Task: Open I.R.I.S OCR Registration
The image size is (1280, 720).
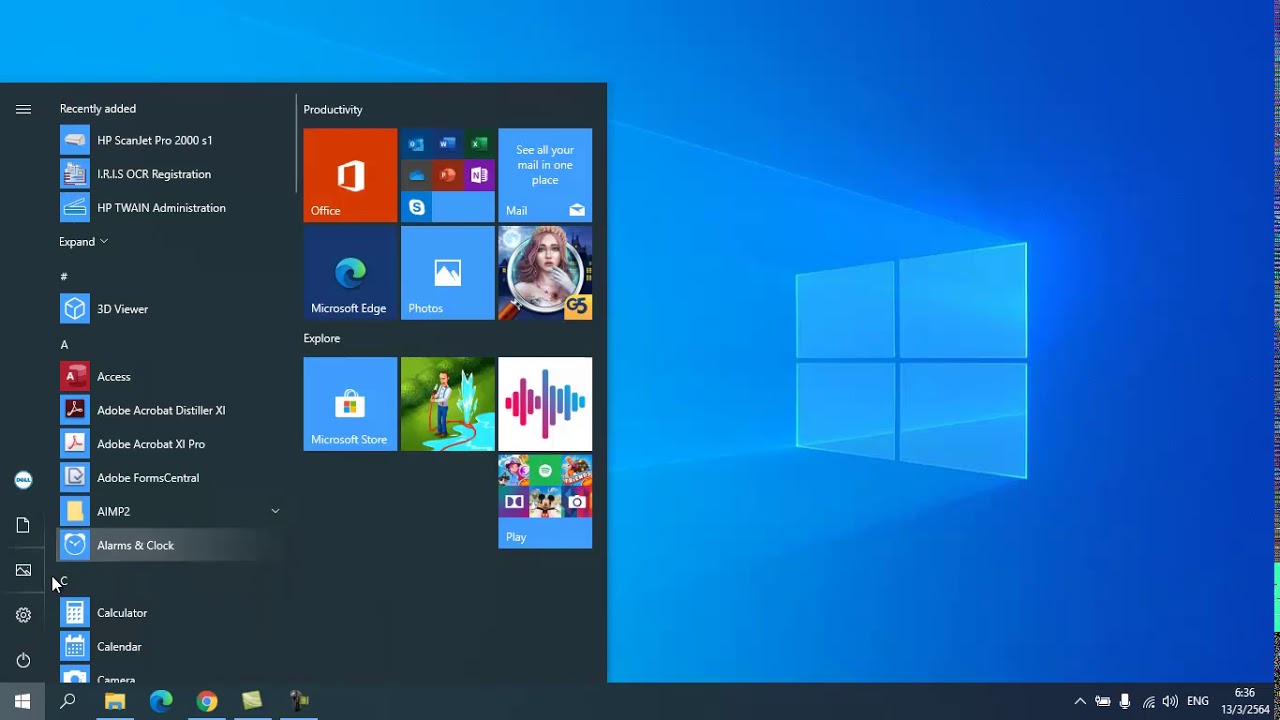Action: pos(172,174)
